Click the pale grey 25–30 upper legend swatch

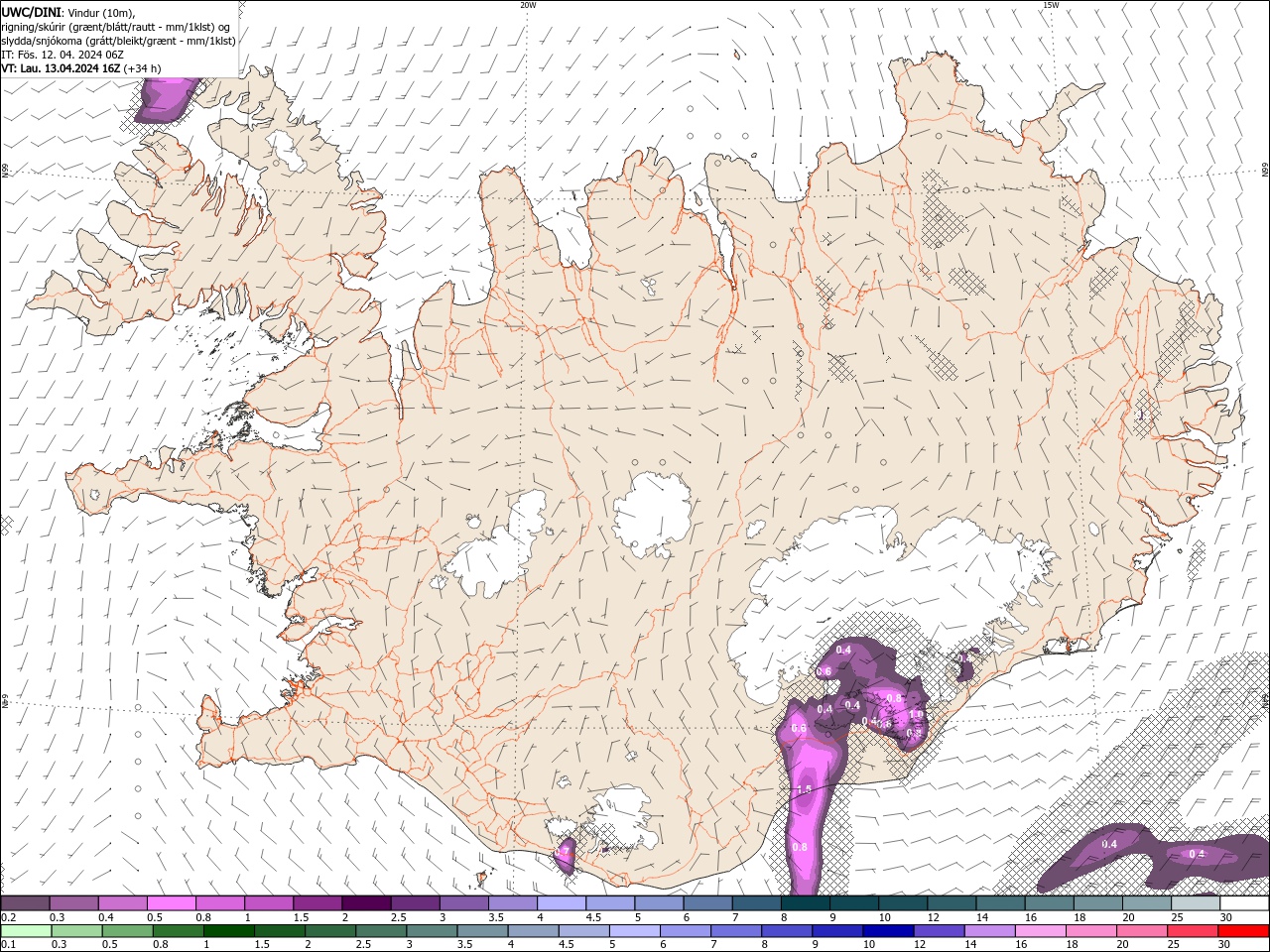tap(1195, 903)
